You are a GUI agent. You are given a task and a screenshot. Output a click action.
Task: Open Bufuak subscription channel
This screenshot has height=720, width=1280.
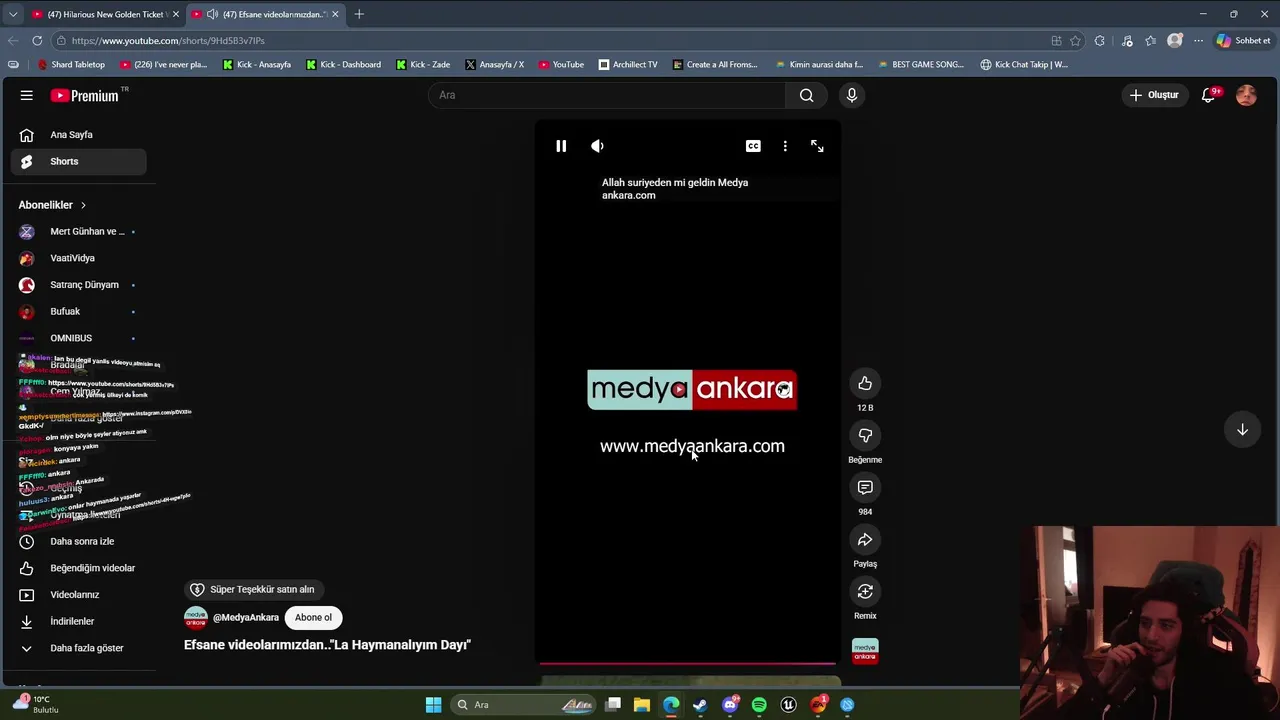(78, 311)
